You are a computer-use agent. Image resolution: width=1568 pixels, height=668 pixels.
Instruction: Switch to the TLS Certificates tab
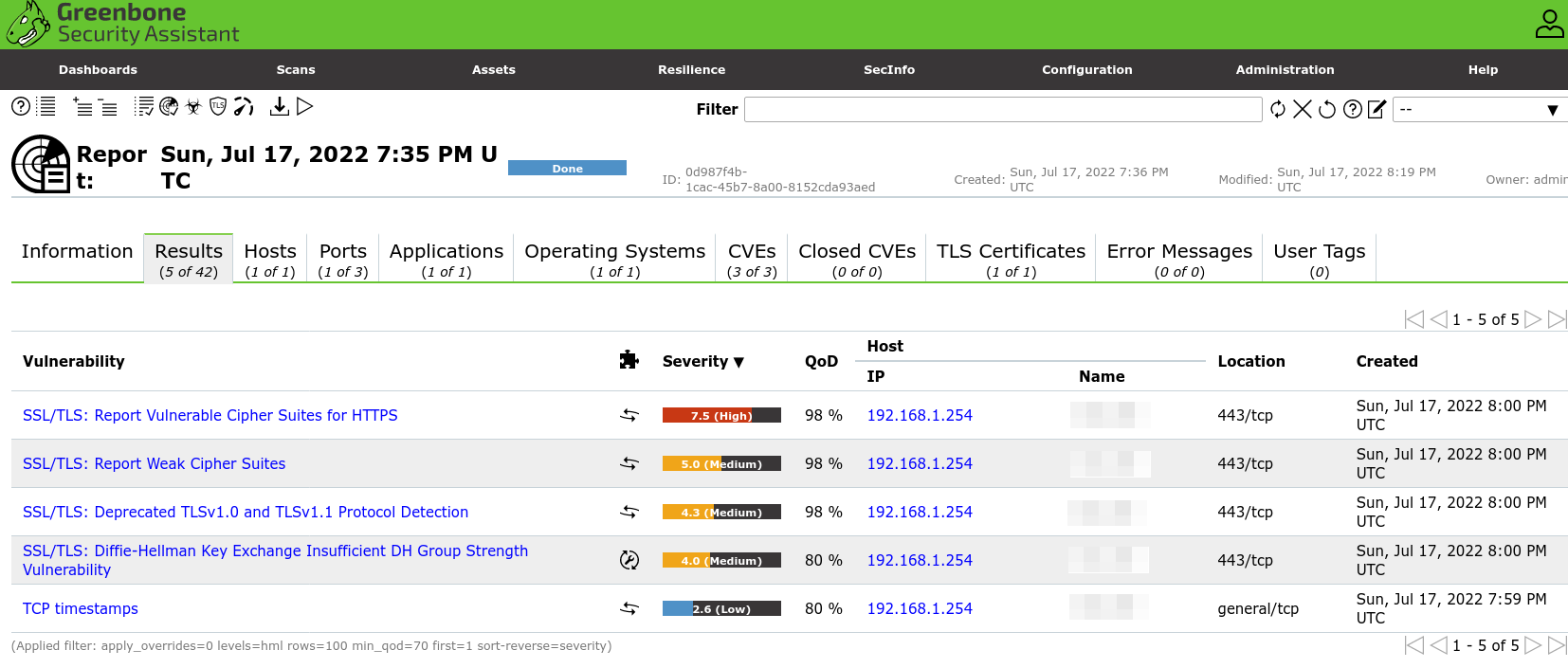pyautogui.click(x=1011, y=259)
